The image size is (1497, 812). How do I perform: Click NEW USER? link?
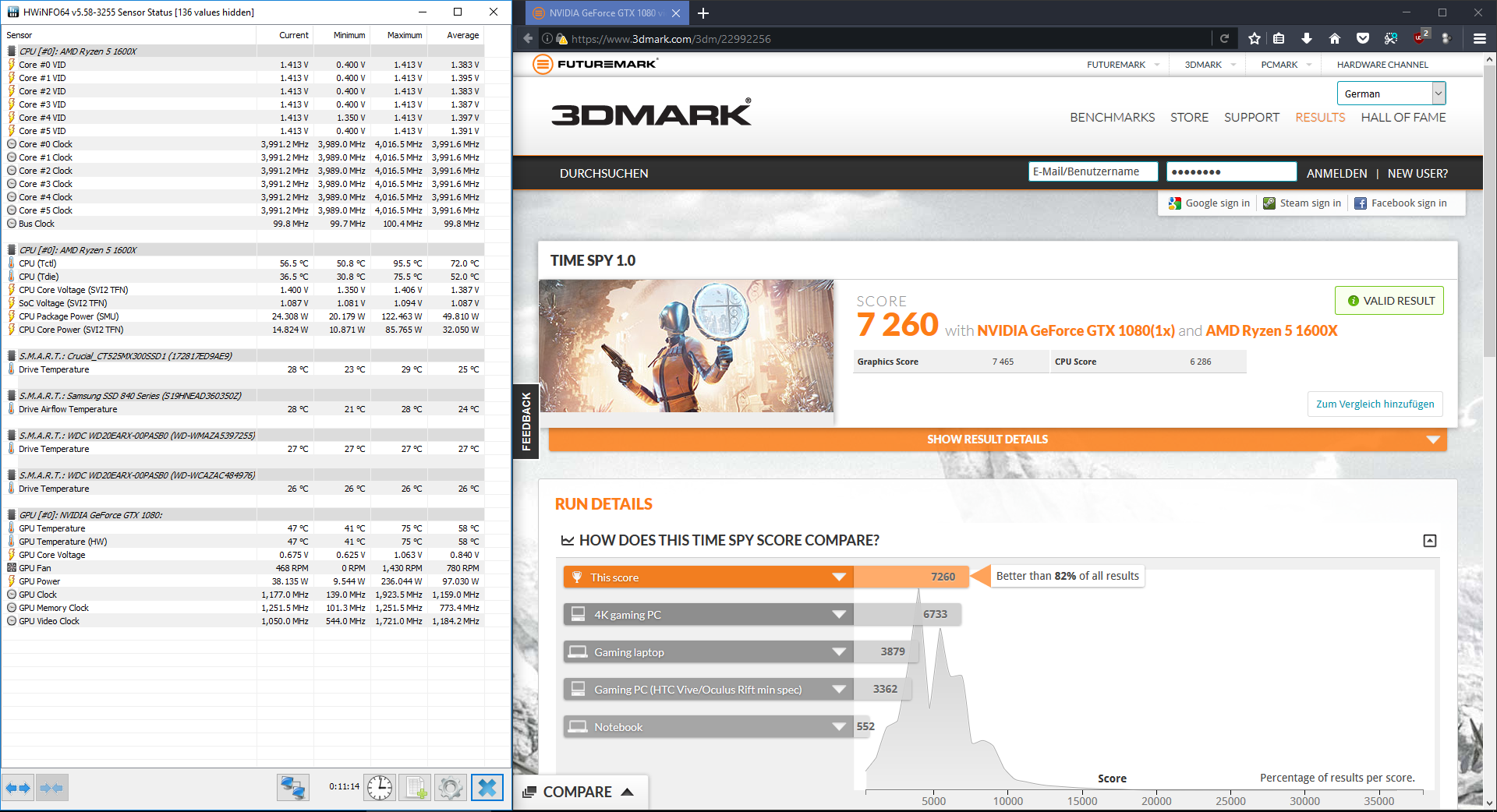point(1417,174)
